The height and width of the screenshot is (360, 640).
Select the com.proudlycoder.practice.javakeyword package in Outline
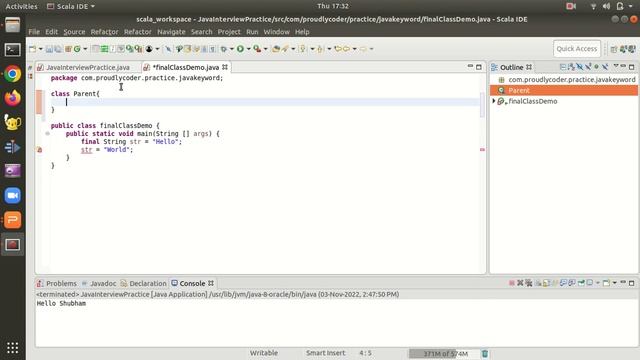[x=567, y=80]
